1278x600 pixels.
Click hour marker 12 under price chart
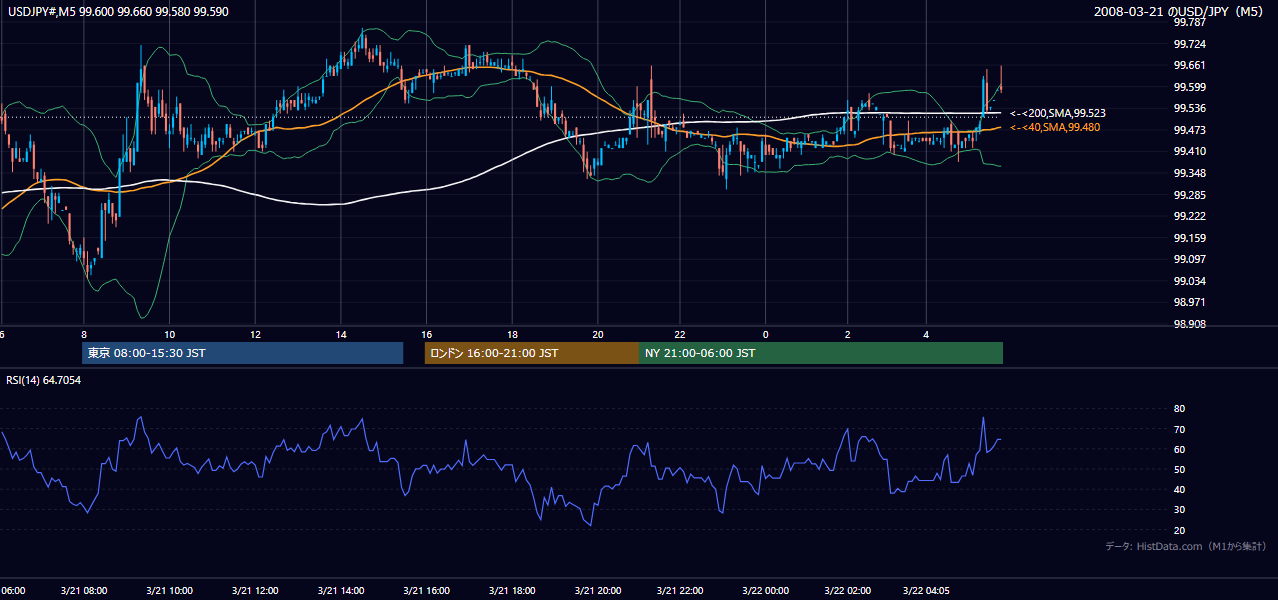[x=255, y=334]
